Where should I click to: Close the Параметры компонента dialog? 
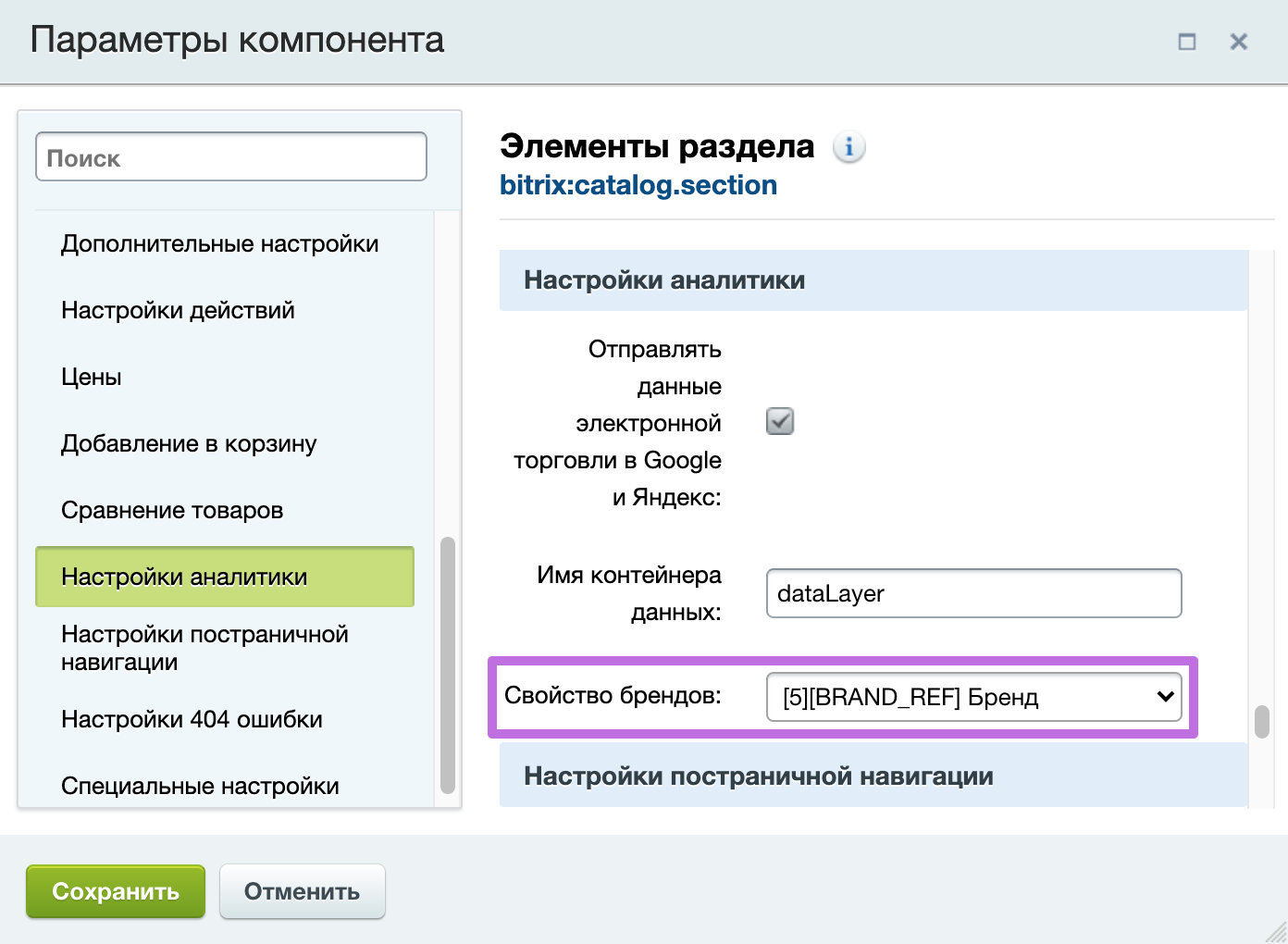pos(1238,42)
